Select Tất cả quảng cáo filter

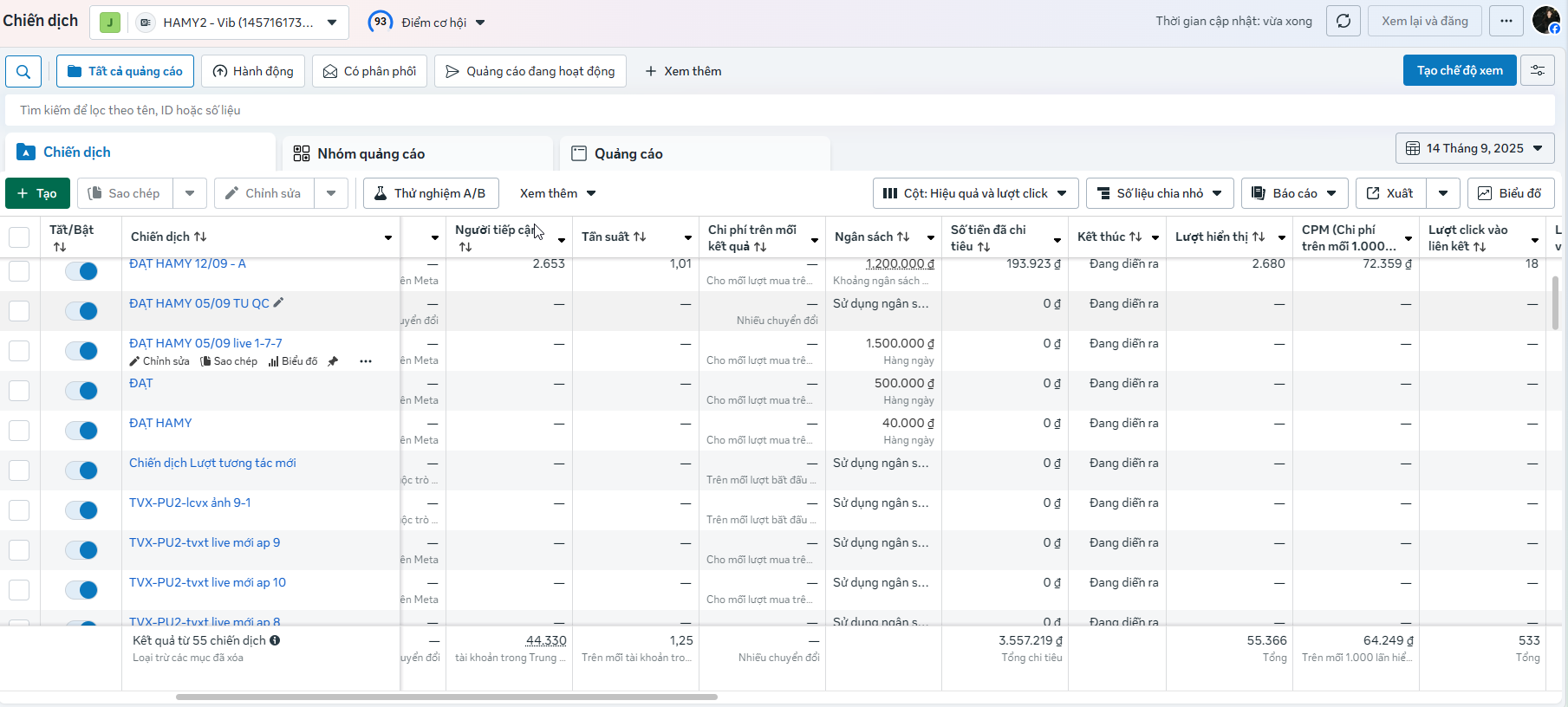pos(126,71)
